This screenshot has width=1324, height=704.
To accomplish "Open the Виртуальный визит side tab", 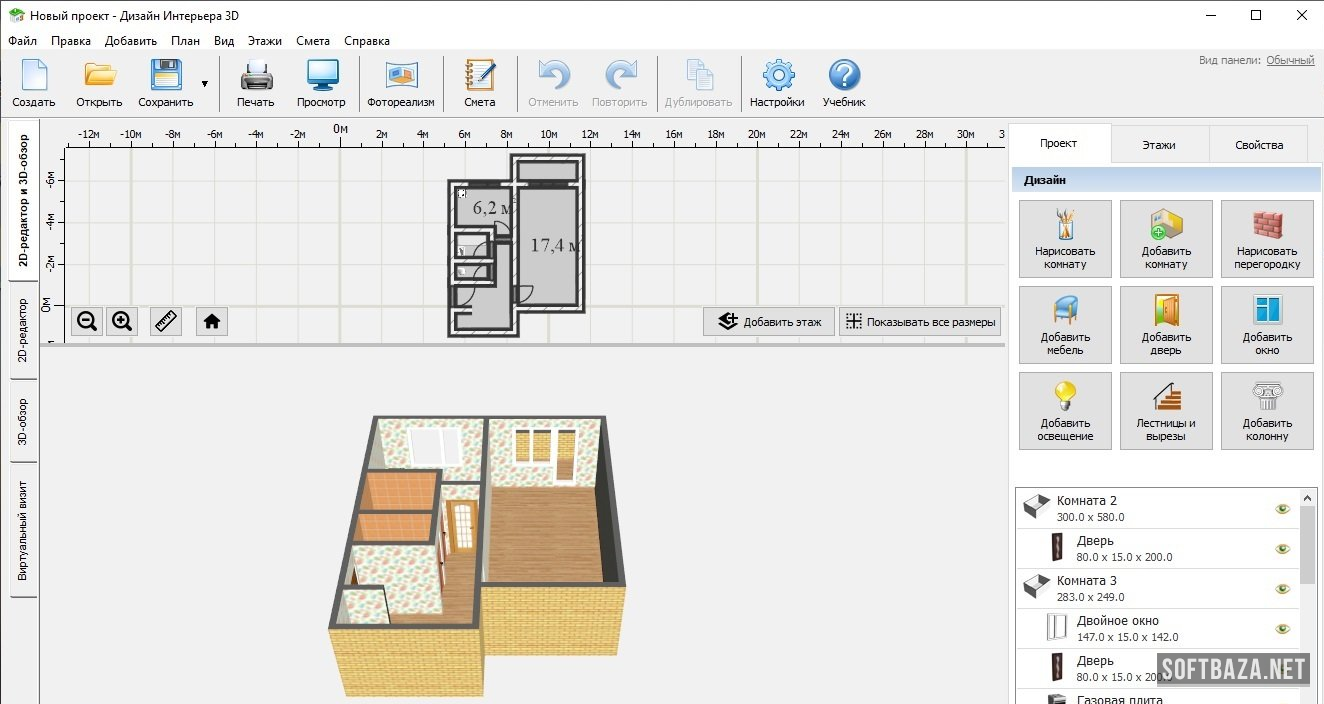I will pyautogui.click(x=23, y=530).
